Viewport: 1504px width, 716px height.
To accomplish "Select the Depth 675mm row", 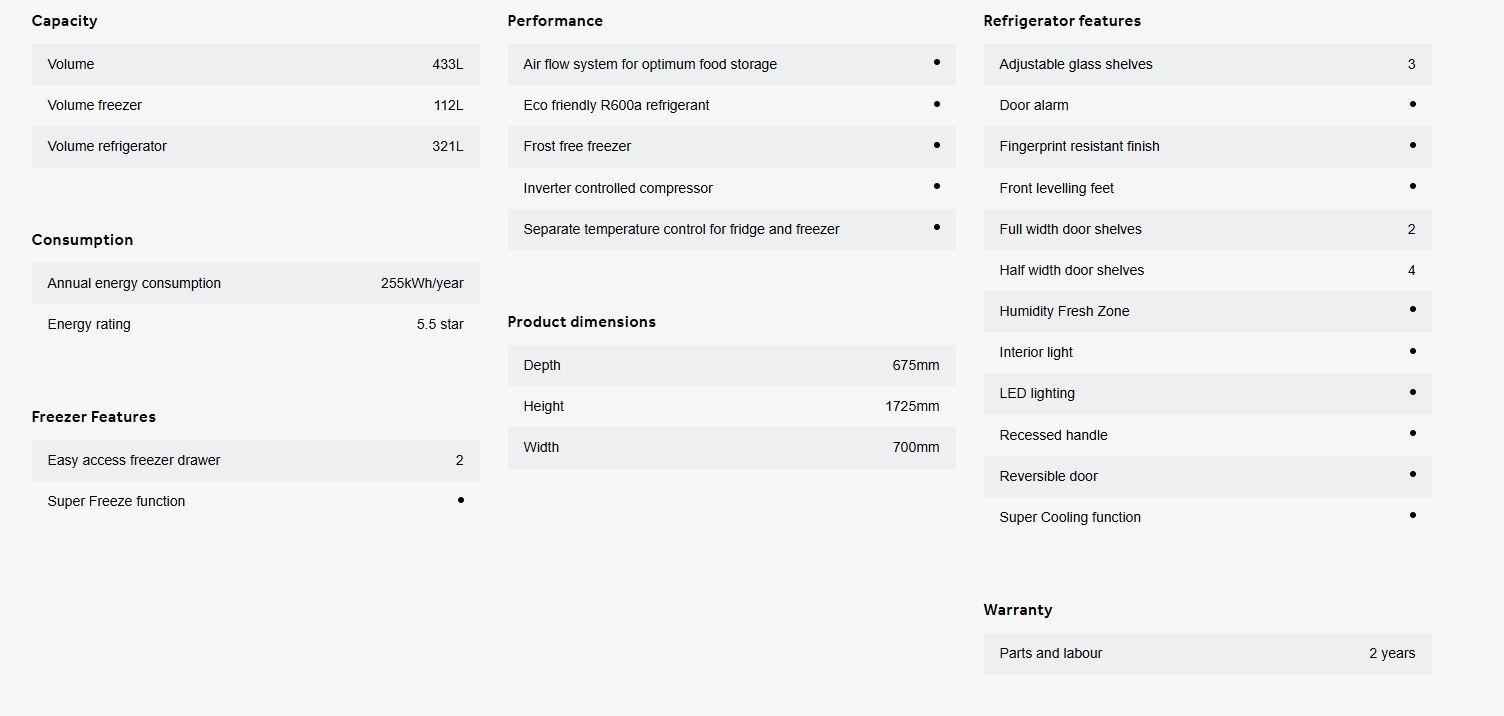I will click(732, 365).
